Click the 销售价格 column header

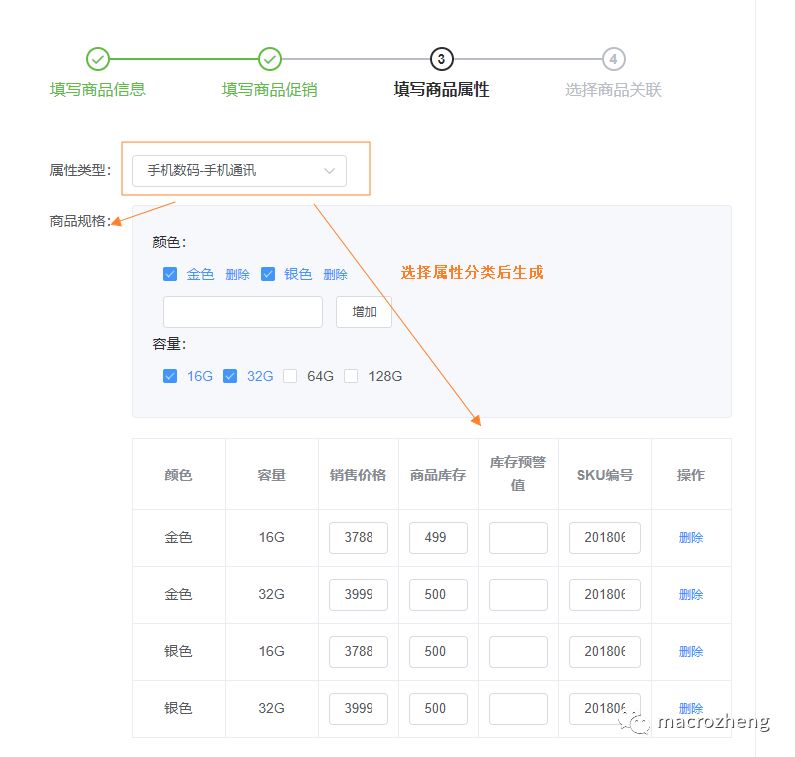click(358, 475)
